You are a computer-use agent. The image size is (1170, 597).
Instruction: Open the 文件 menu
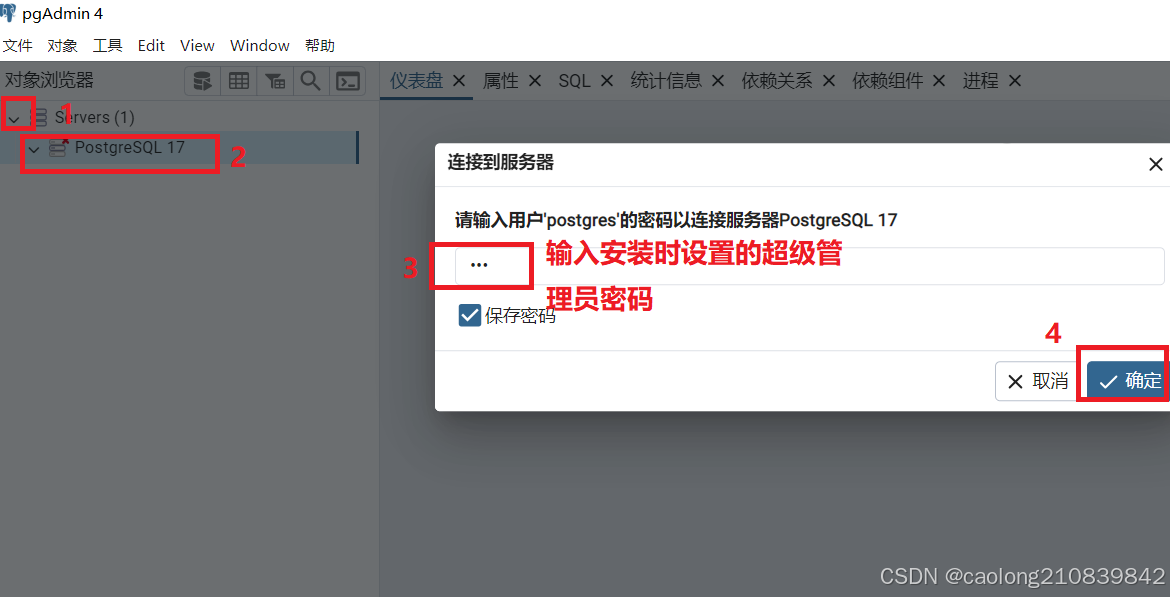(x=17, y=46)
